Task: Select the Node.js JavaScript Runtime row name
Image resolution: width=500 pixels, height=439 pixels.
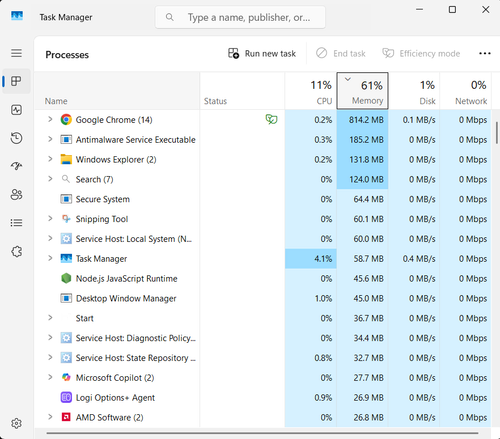Action: pyautogui.click(x=126, y=278)
